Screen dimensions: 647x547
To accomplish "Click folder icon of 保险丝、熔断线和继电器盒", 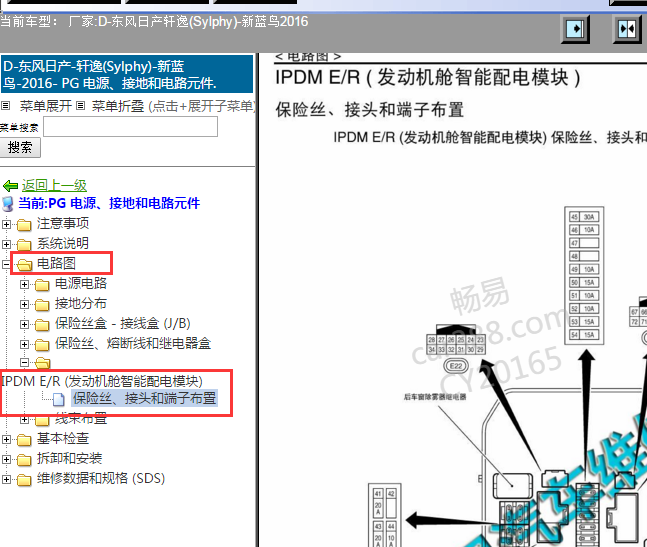I will coord(42,344).
